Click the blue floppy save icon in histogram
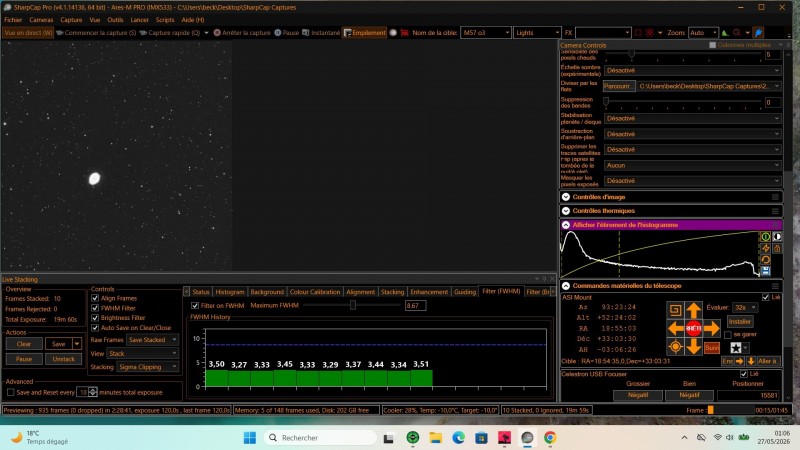This screenshot has height=450, width=800. tap(765, 271)
